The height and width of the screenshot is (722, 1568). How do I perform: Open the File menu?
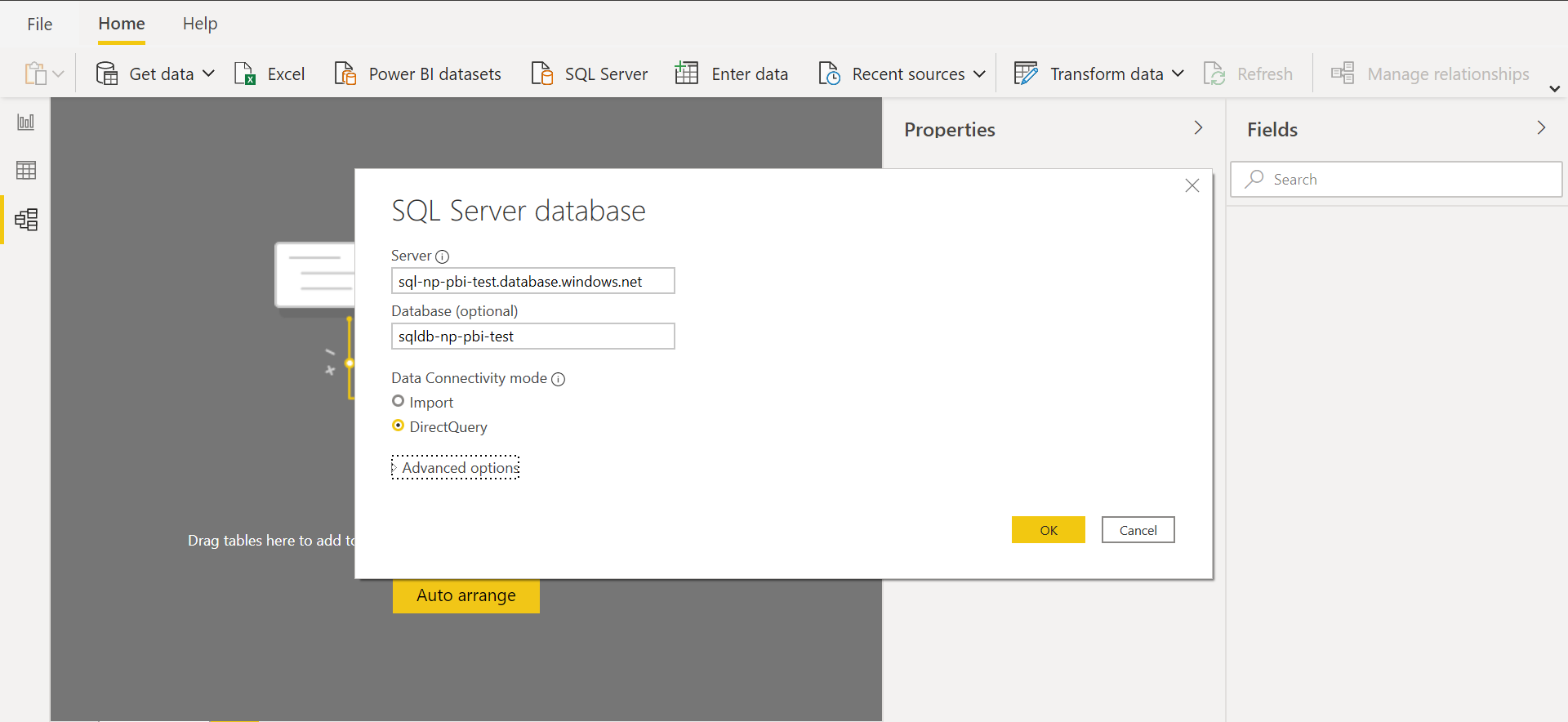tap(39, 24)
